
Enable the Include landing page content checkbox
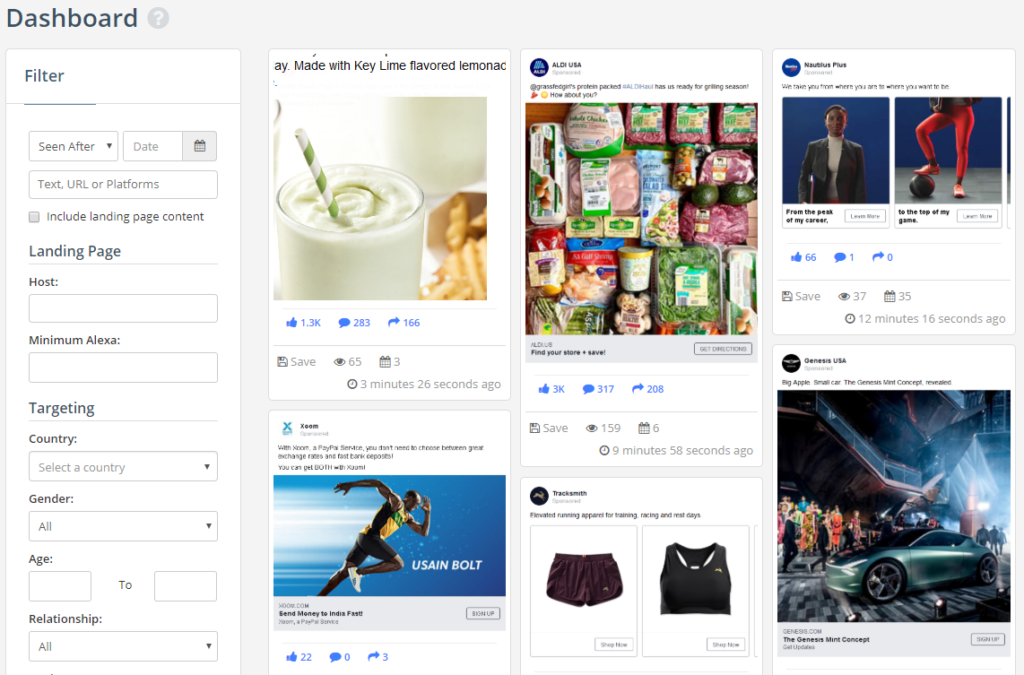(33, 216)
